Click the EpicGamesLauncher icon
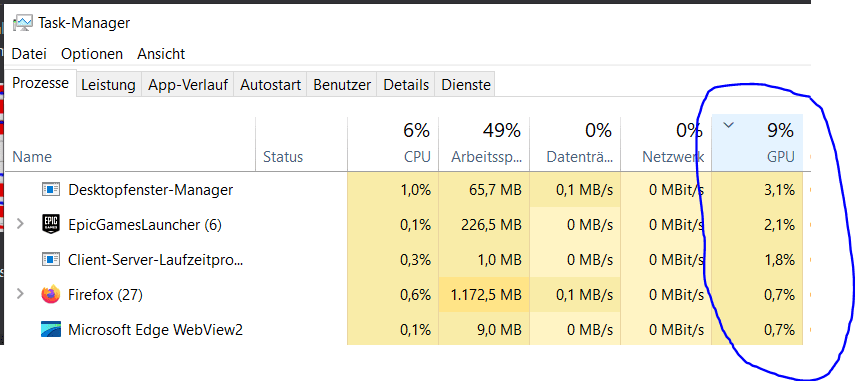The width and height of the screenshot is (855, 381). point(50,224)
